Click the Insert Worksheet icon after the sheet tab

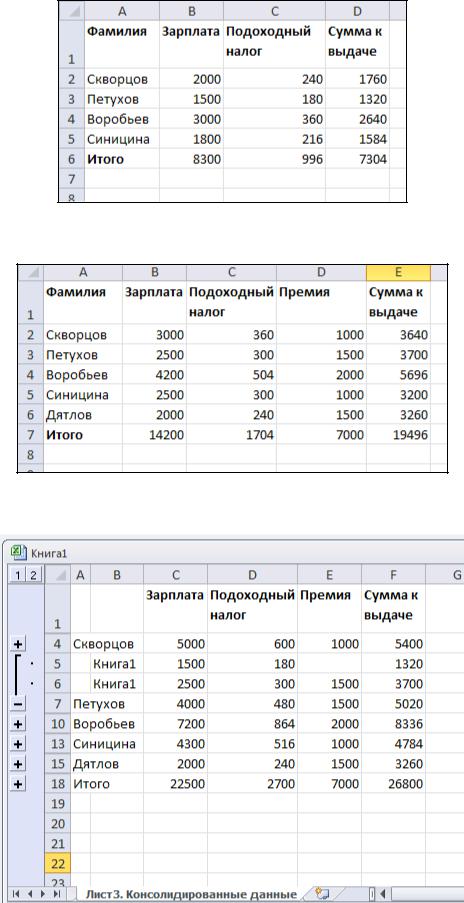coord(320,894)
